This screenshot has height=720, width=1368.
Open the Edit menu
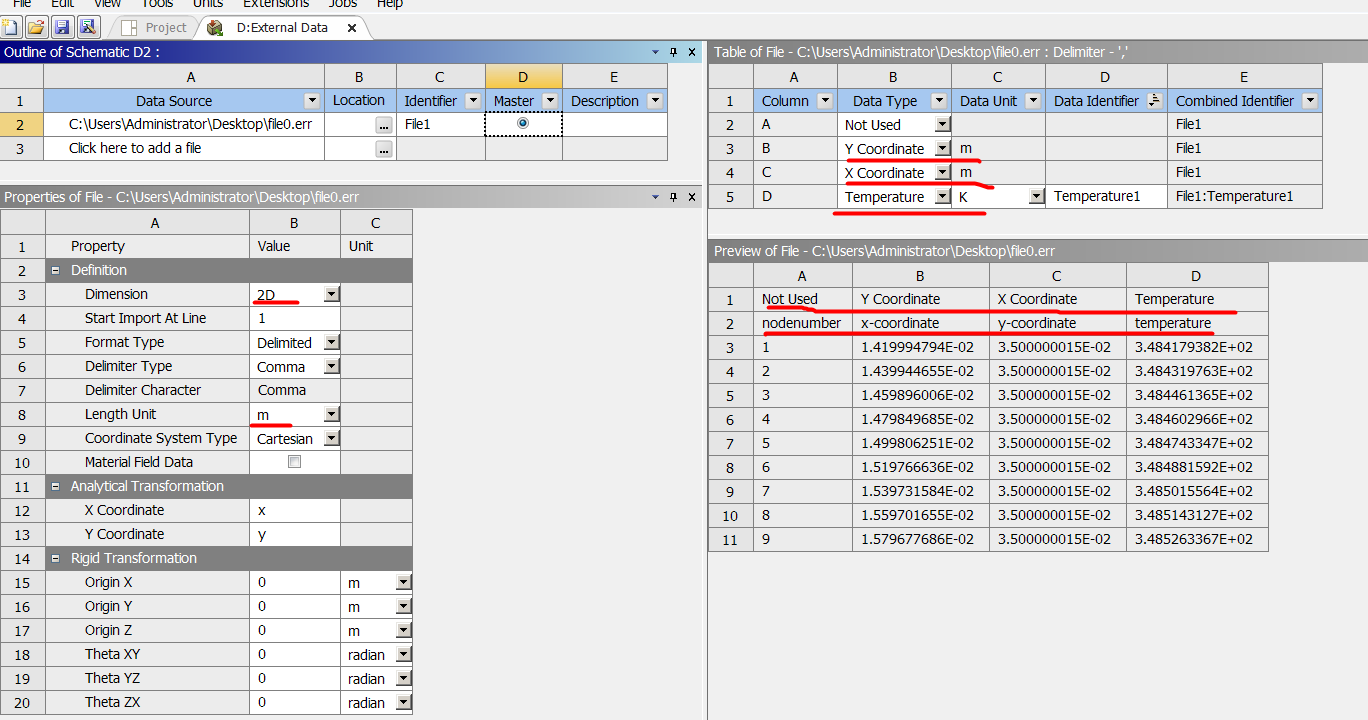click(63, 4)
